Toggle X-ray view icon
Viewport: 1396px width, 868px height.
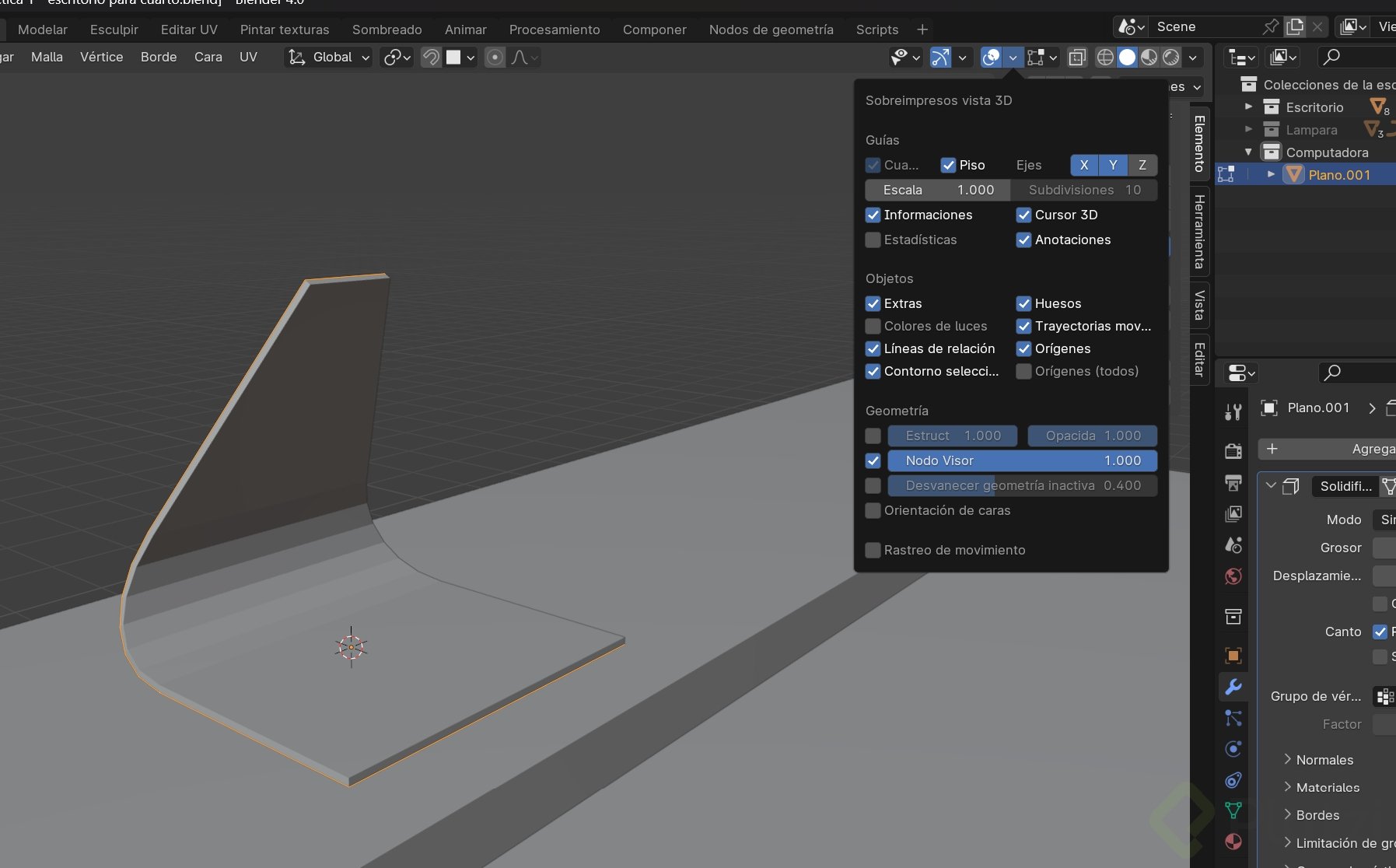1077,57
